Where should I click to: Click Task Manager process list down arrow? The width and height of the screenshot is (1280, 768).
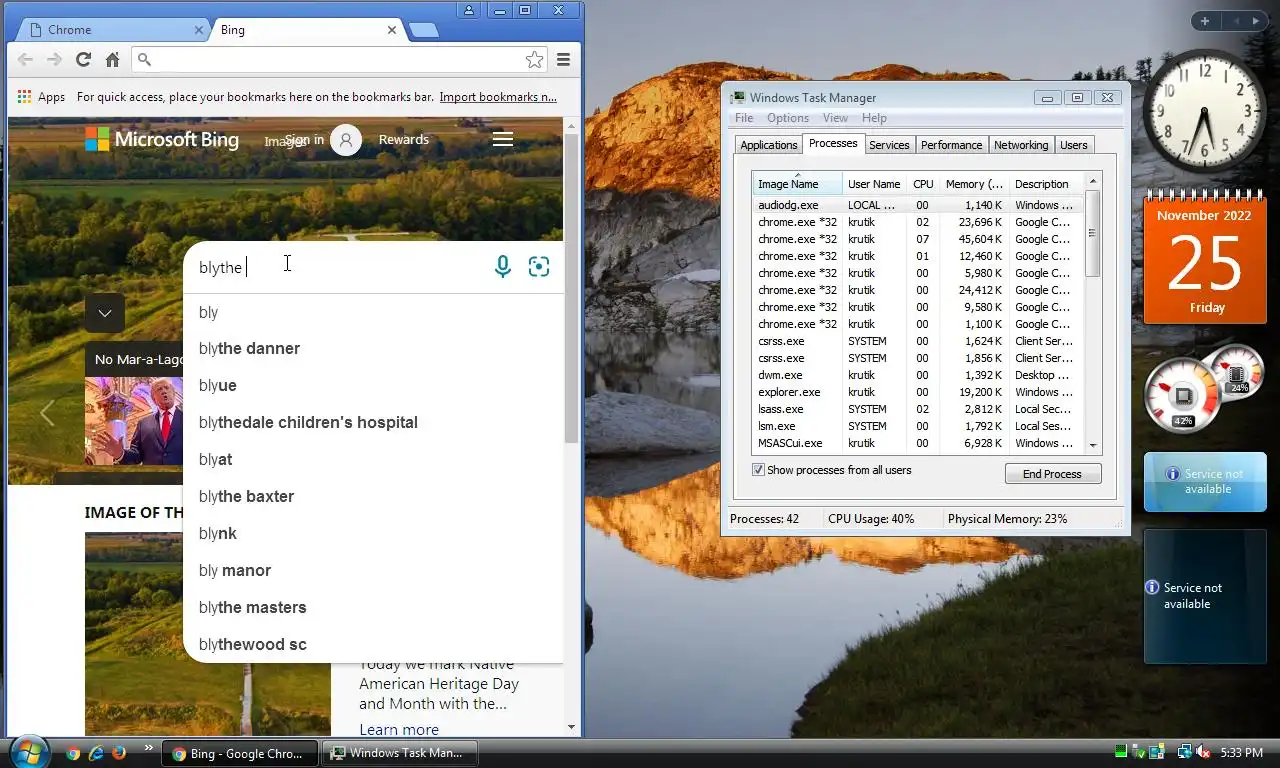pyautogui.click(x=1093, y=446)
